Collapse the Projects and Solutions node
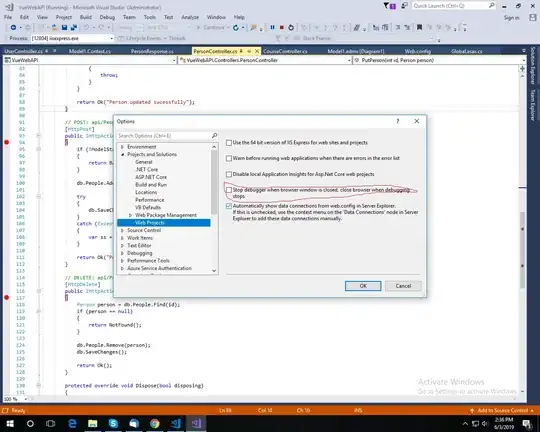 (123, 154)
